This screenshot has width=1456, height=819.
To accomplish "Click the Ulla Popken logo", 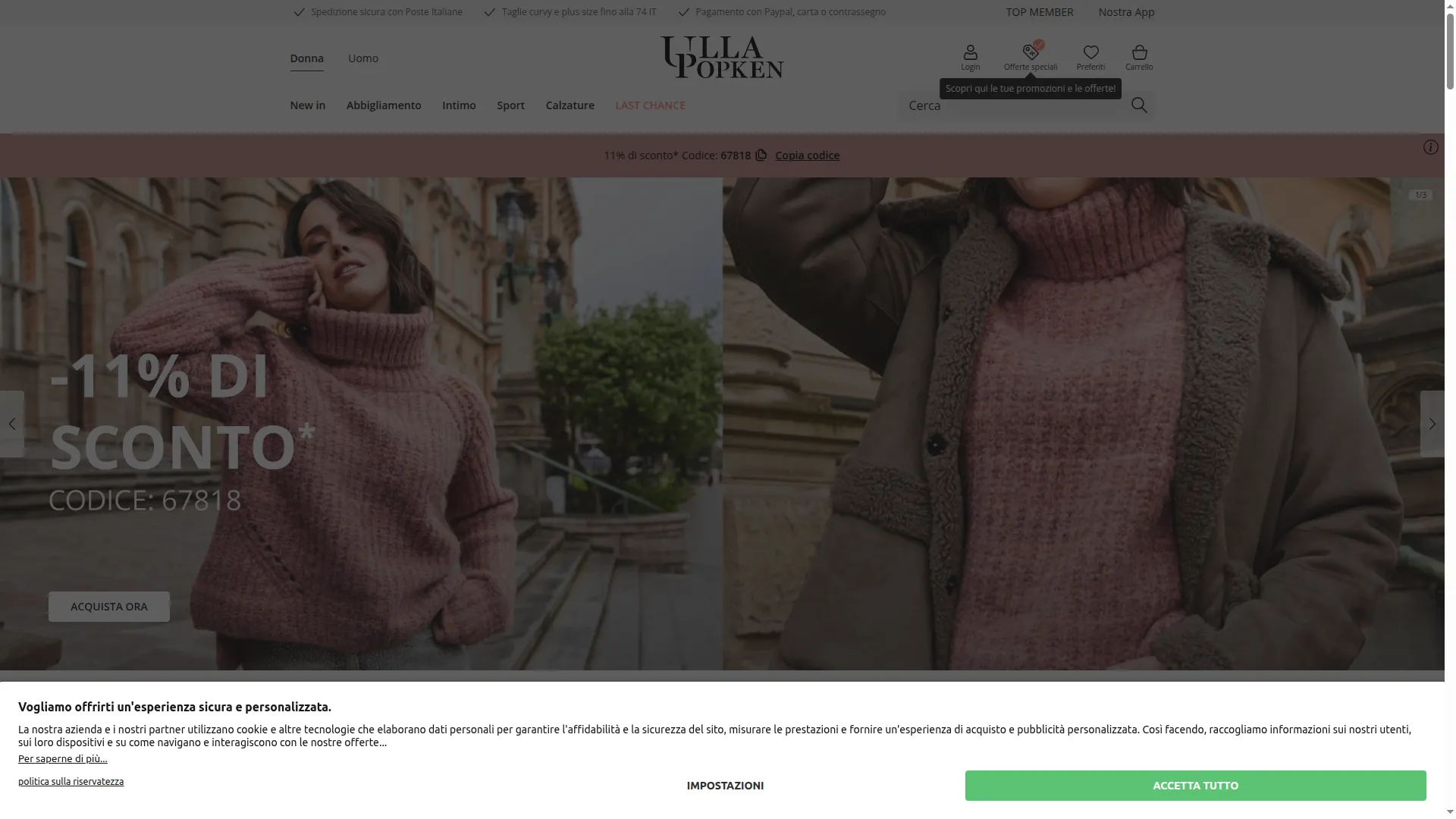I will 721,58.
